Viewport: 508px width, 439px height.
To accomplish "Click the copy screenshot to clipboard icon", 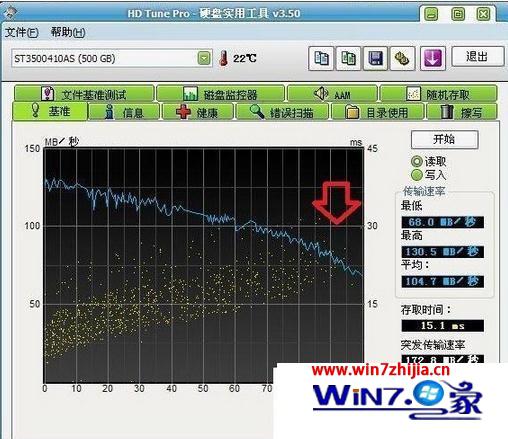I will (x=348, y=59).
